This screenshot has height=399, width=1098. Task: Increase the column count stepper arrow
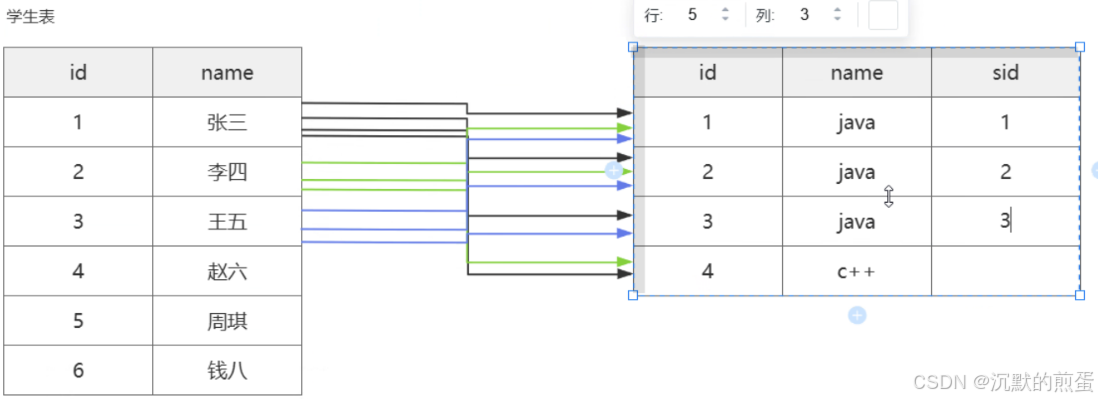click(x=837, y=10)
